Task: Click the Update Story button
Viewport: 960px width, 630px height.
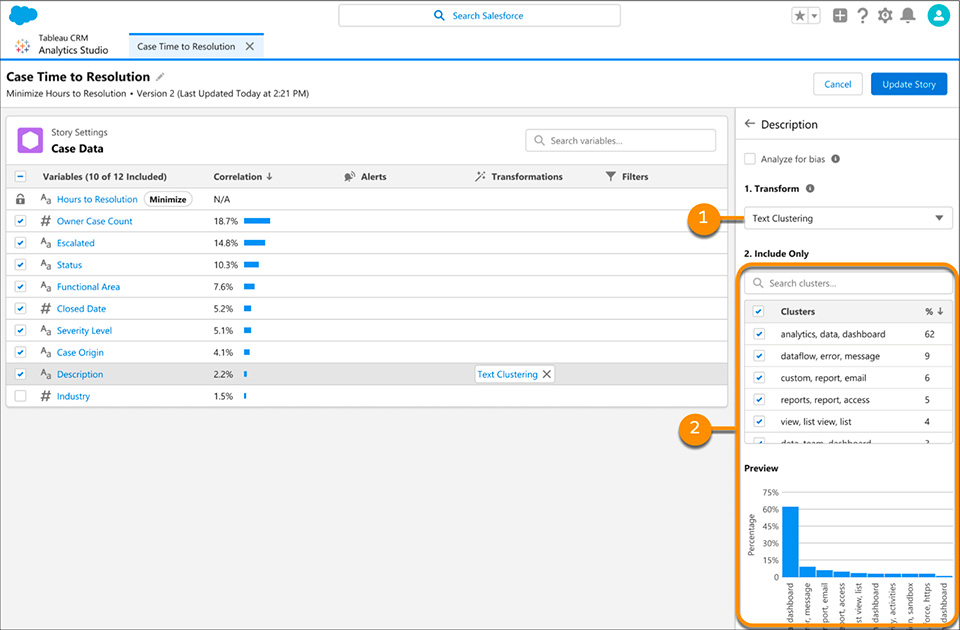Action: tap(909, 85)
